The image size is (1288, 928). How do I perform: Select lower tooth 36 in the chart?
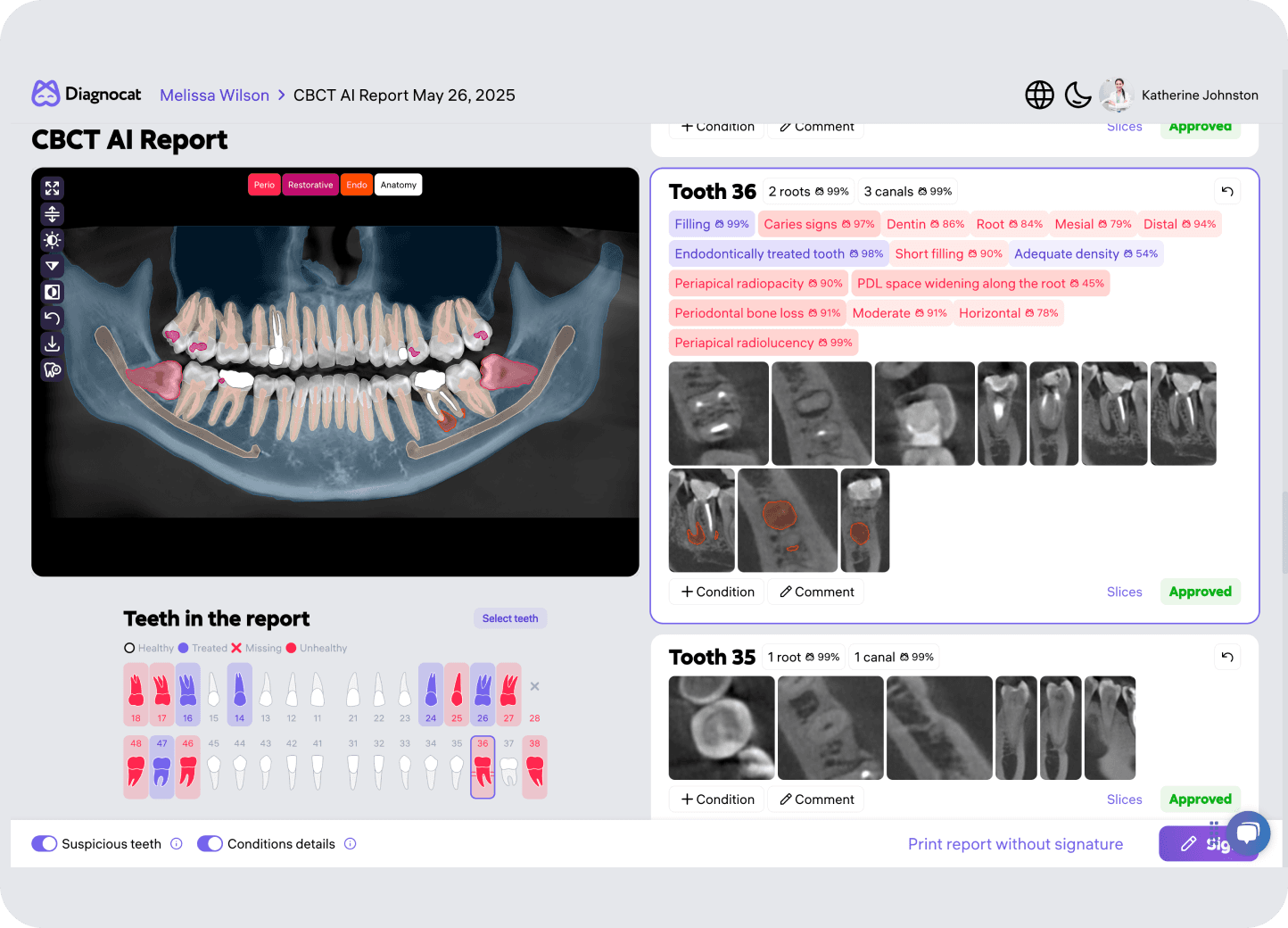coord(483,766)
